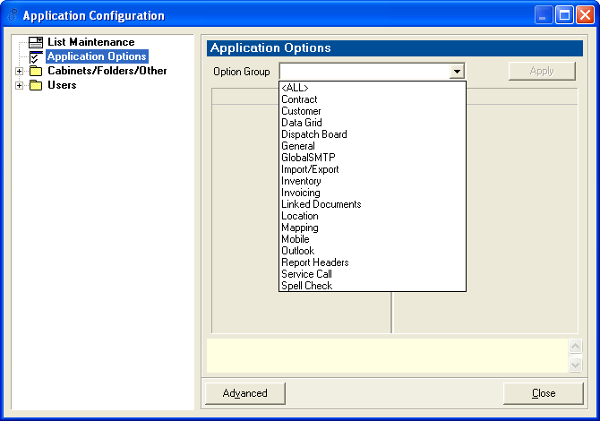The image size is (600, 421).
Task: Click the Cabinets/Folders/Other folder icon
Action: [36, 71]
